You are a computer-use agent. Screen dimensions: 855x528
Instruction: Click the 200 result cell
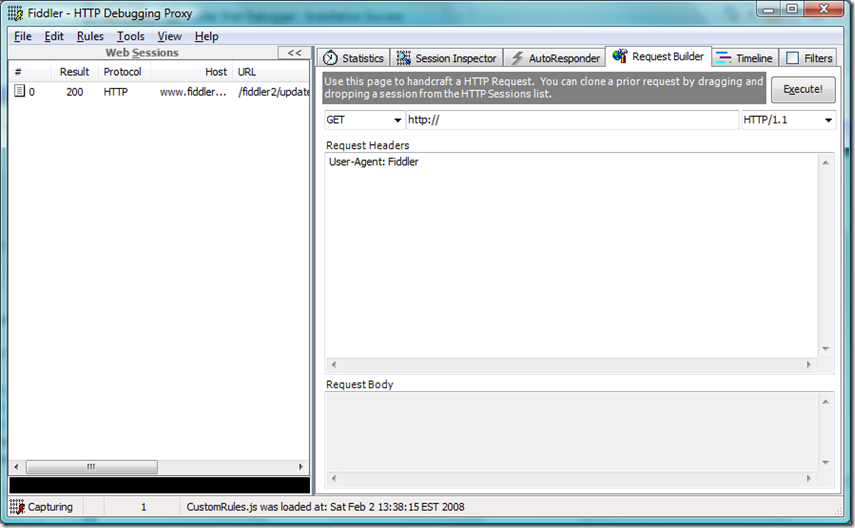pyautogui.click(x=75, y=92)
